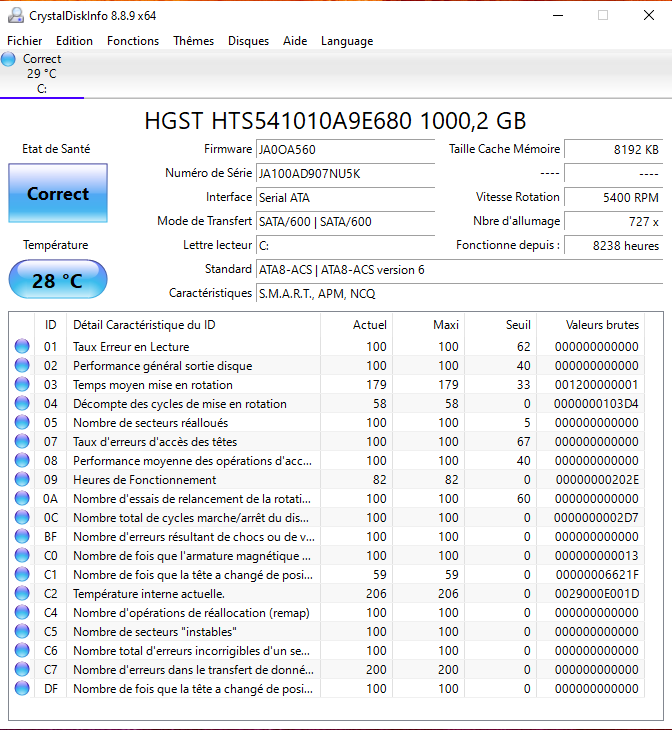The width and height of the screenshot is (672, 730).
Task: Click raw value 00000000202E
Action: [597, 480]
